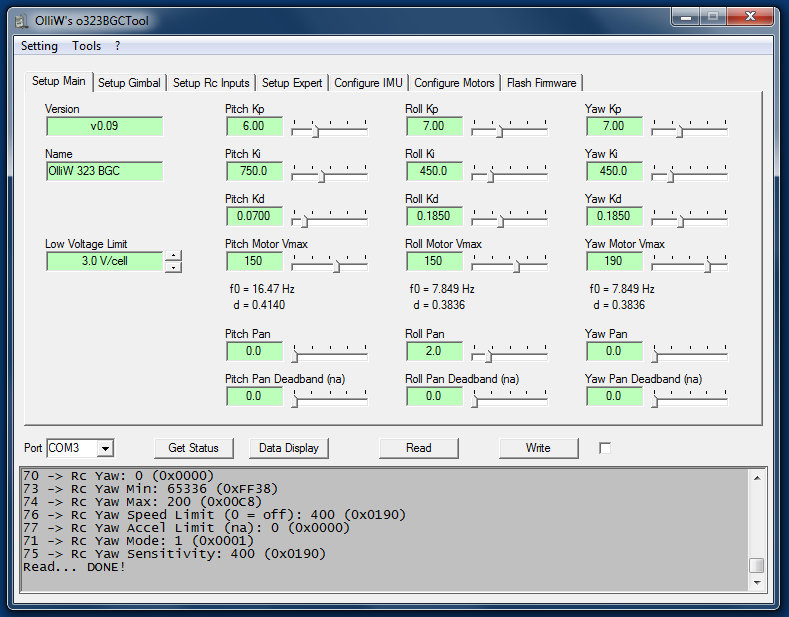Click the Write button
Image resolution: width=789 pixels, height=617 pixels.
pos(538,448)
